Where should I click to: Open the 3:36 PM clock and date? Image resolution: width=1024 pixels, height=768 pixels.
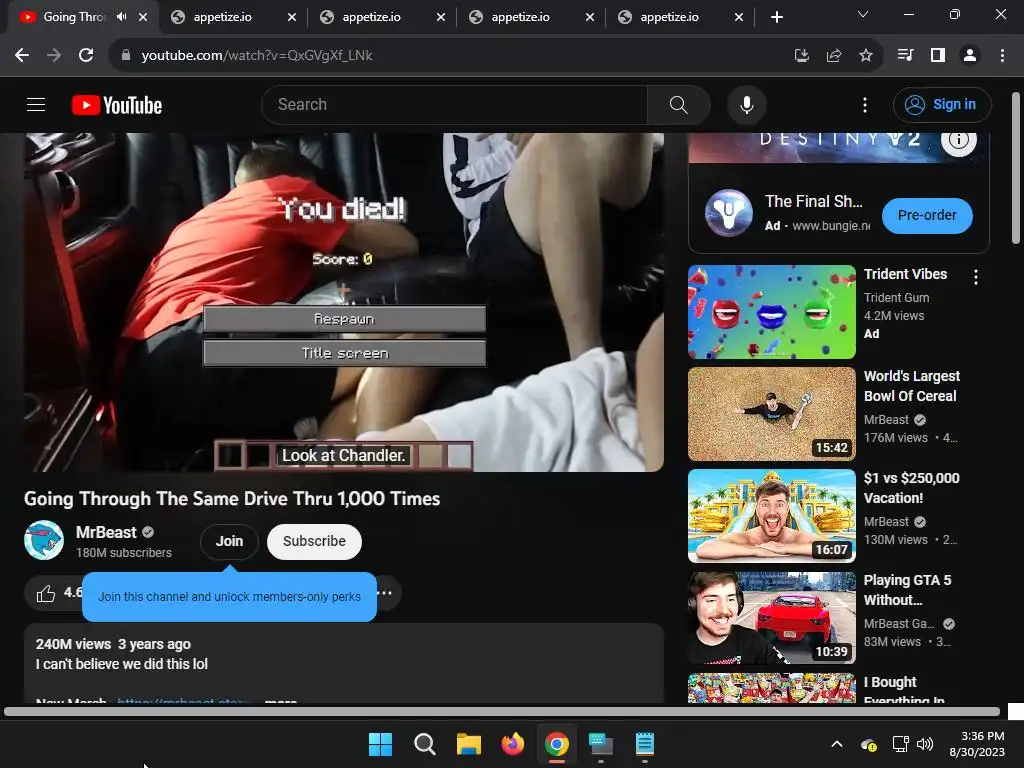click(978, 744)
